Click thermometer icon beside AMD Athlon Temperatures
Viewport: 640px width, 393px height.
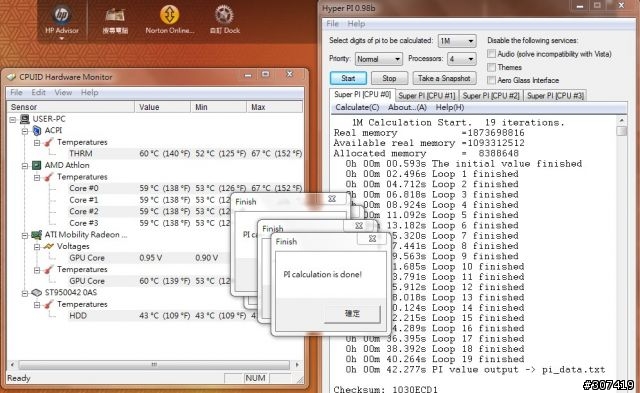[x=49, y=177]
